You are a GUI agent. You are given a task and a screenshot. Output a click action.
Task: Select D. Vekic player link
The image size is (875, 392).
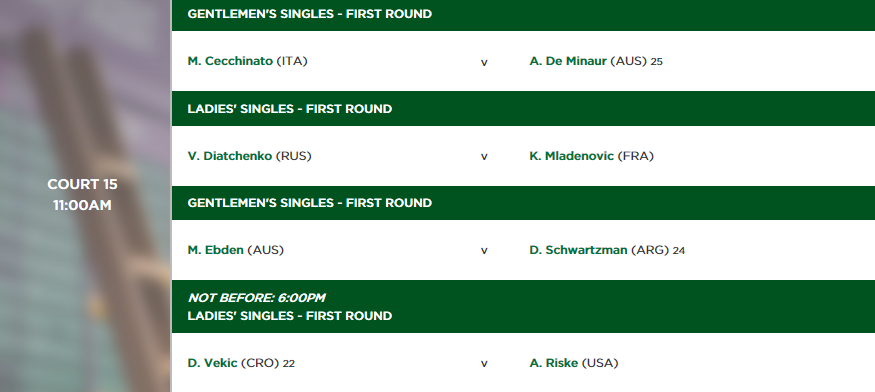point(213,363)
